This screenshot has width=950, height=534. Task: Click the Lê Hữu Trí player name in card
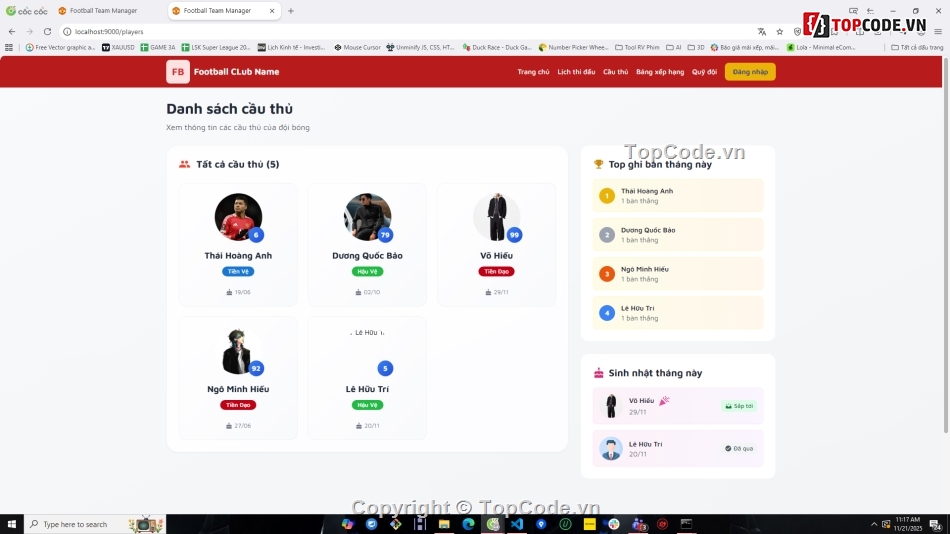[x=367, y=389]
